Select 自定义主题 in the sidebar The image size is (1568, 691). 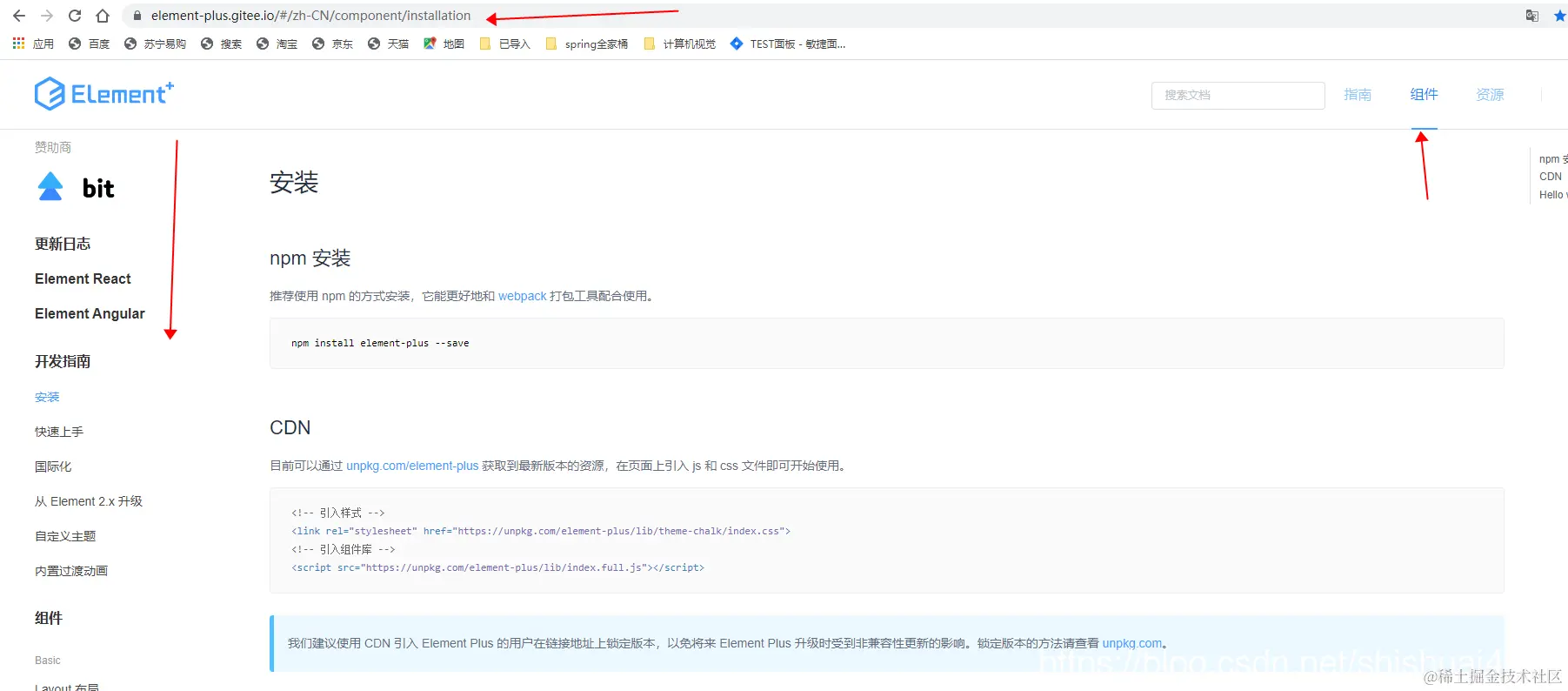tap(65, 536)
